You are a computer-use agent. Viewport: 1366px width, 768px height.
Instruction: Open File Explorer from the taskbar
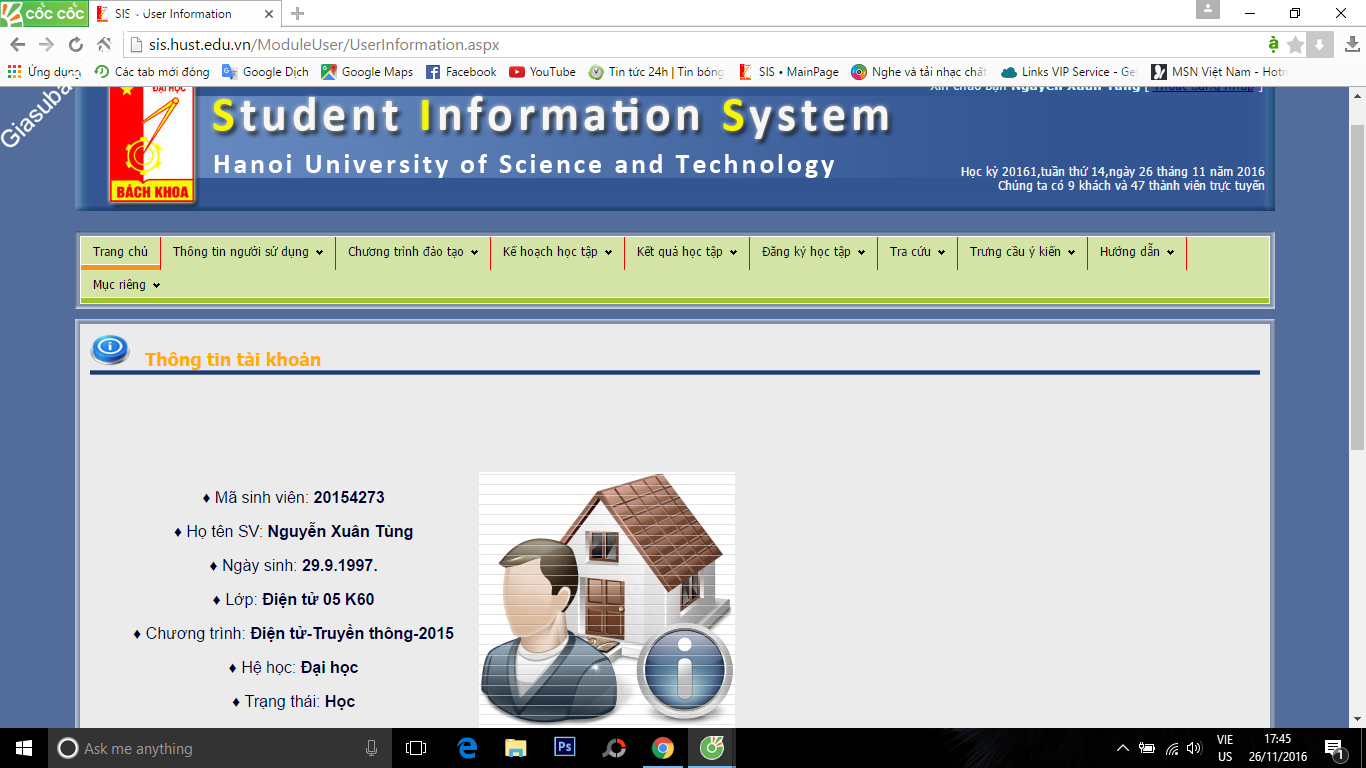click(515, 748)
